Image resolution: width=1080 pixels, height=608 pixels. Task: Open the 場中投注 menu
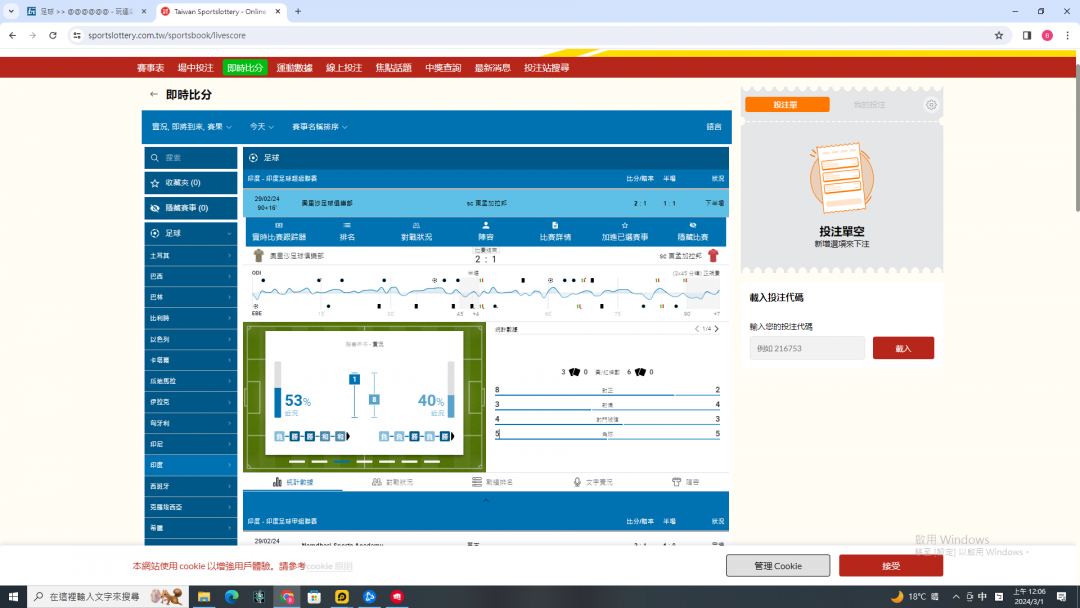[x=196, y=67]
